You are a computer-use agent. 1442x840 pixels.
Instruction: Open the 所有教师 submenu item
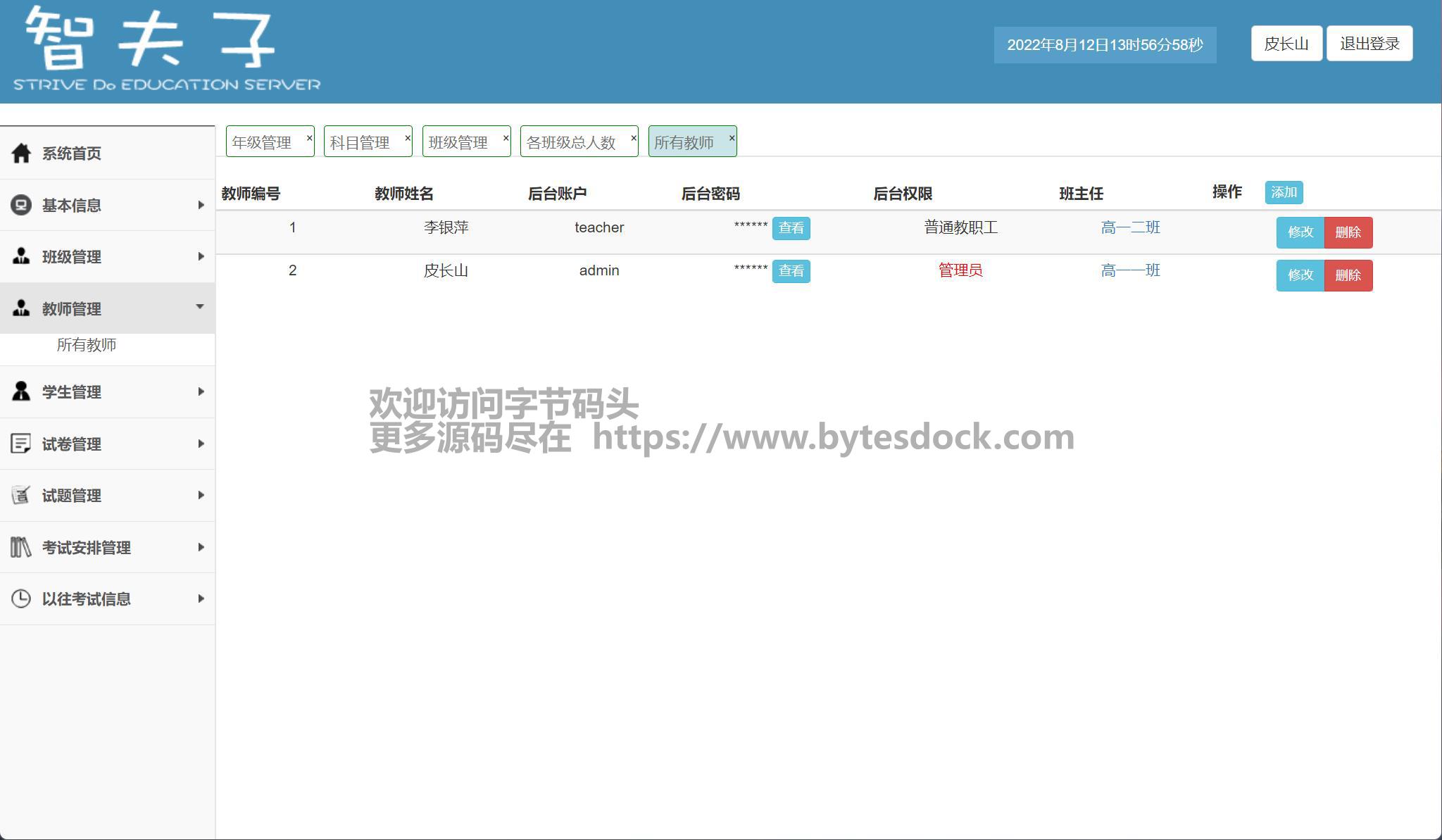pyautogui.click(x=87, y=345)
